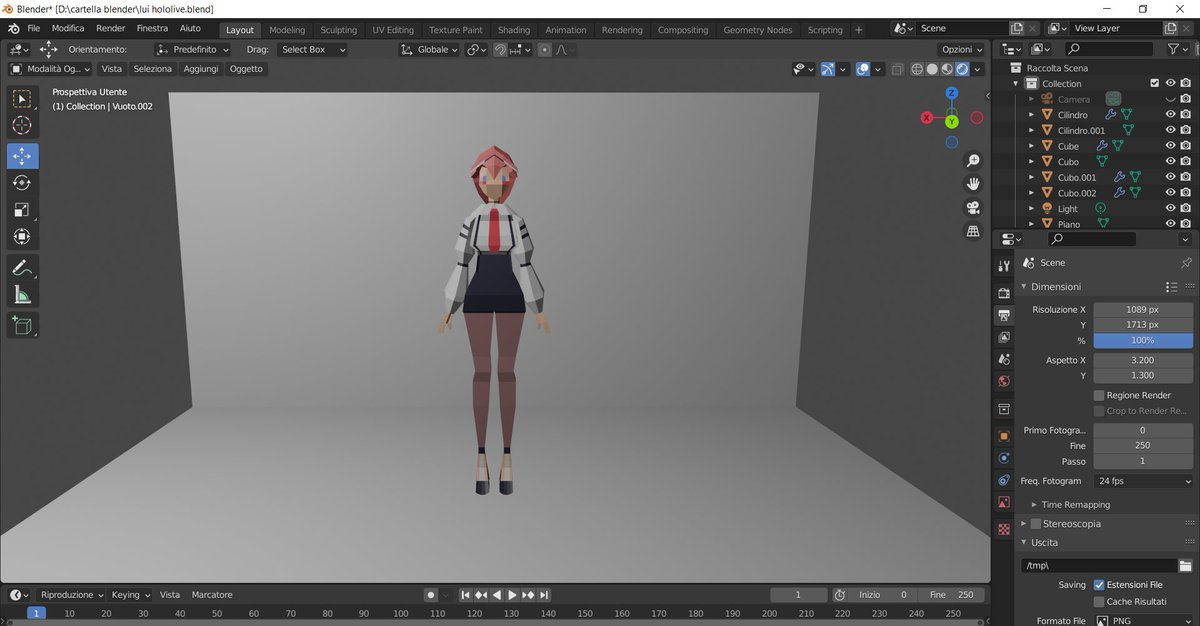
Task: Open the Render properties tab
Action: (x=1004, y=293)
